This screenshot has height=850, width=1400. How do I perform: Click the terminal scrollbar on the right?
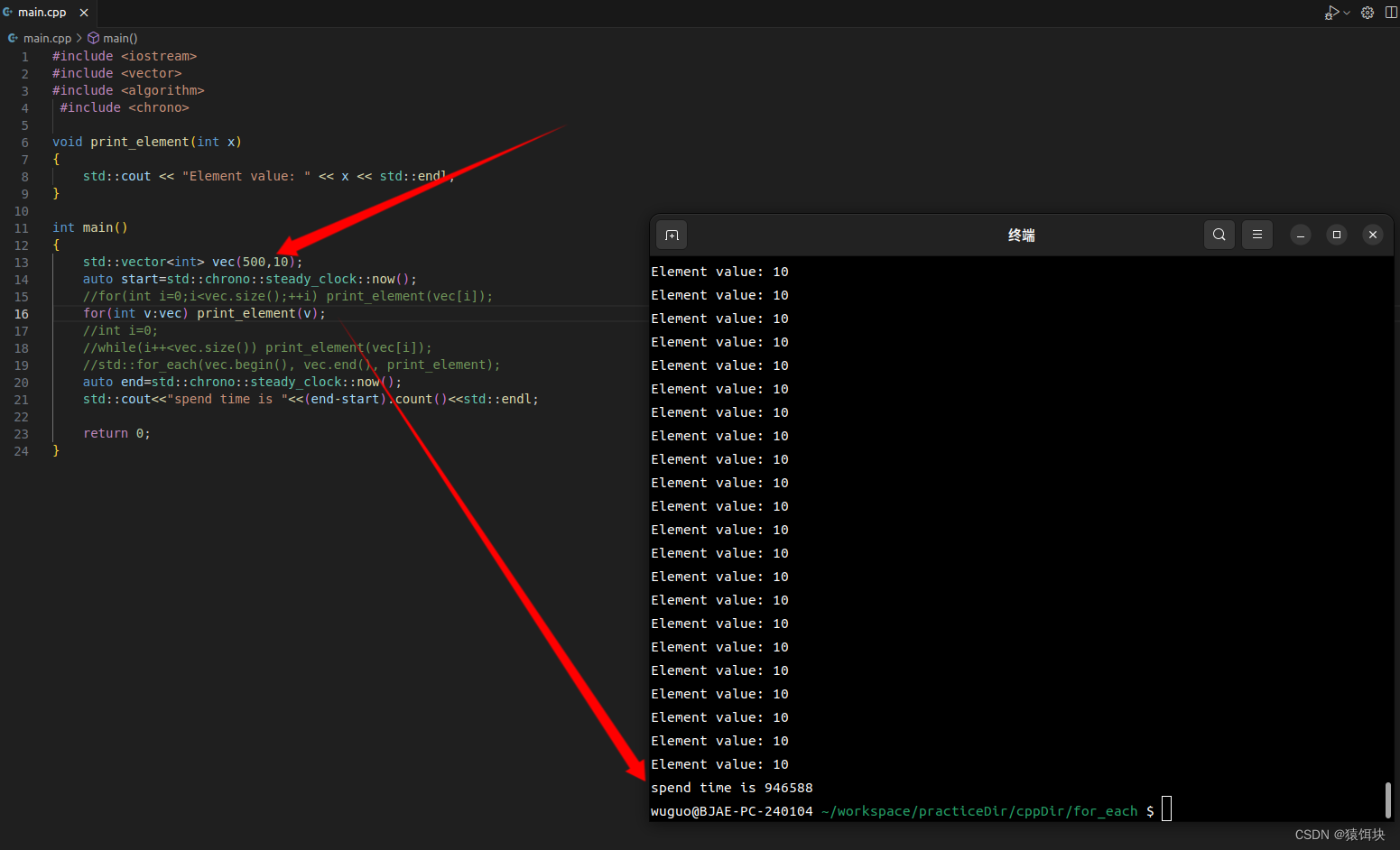coord(1388,799)
